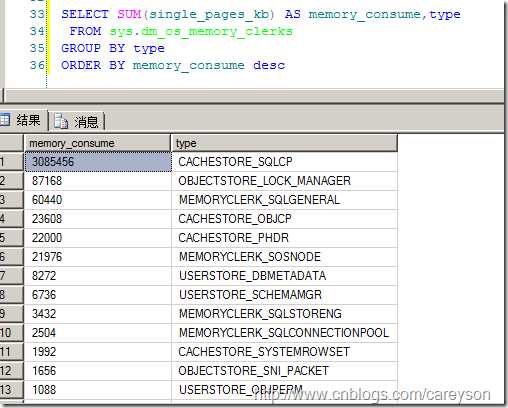Click the GROUP BY line 35 in editor

[113, 48]
